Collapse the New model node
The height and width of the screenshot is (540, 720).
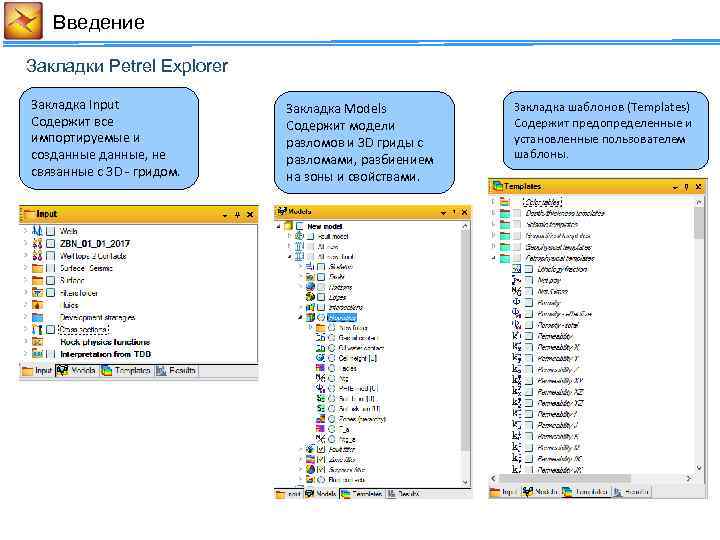pos(278,226)
